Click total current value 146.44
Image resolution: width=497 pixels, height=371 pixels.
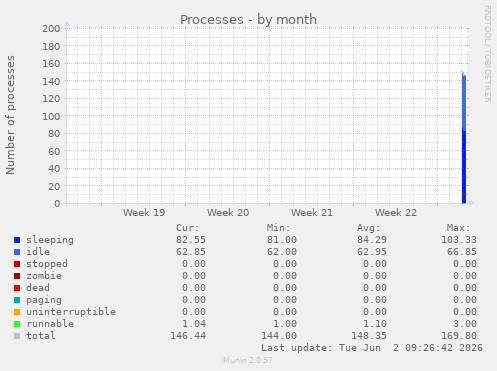pyautogui.click(x=188, y=336)
